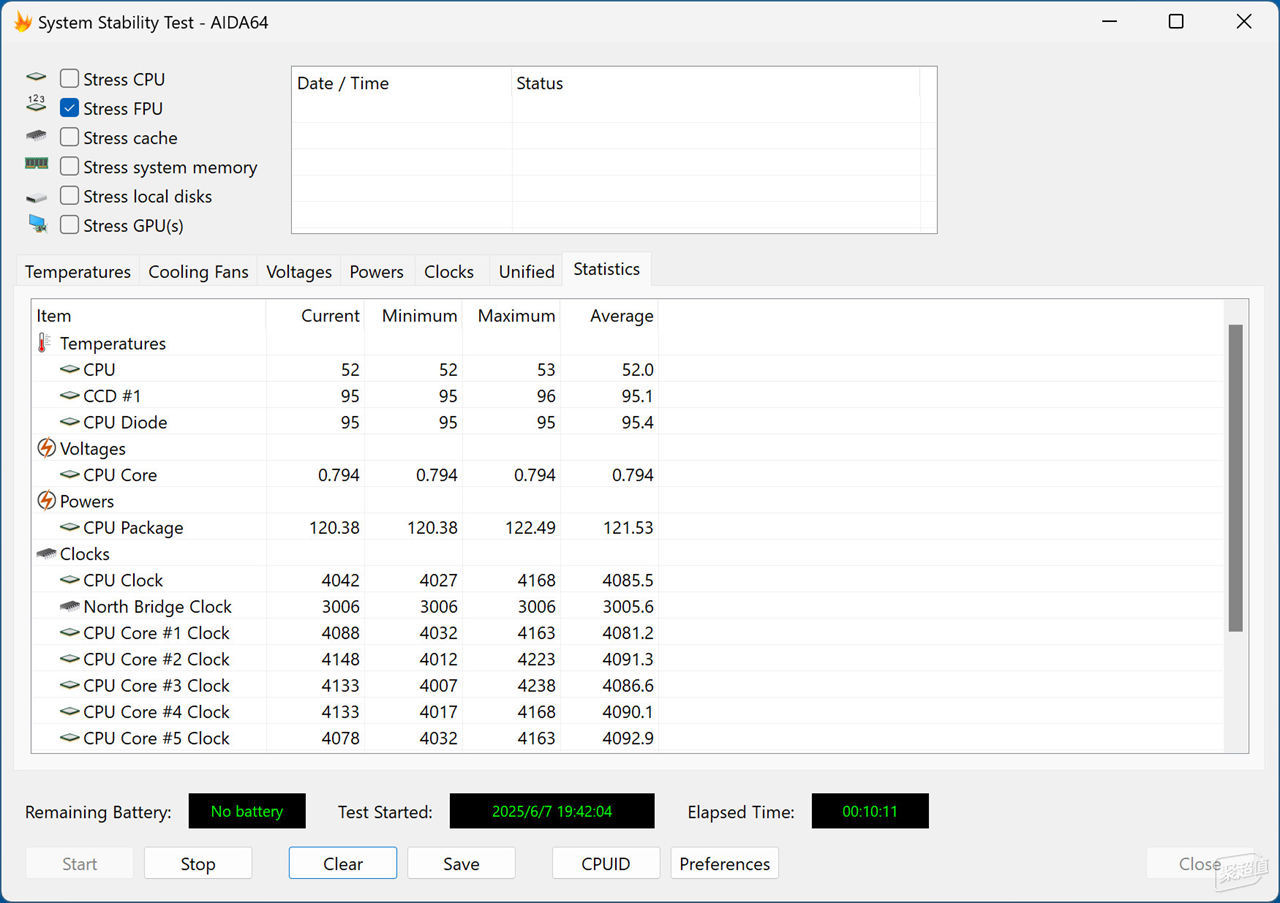Click the statistics list vertical scrollbar thumb
Viewport: 1280px width, 903px height.
pos(1236,478)
